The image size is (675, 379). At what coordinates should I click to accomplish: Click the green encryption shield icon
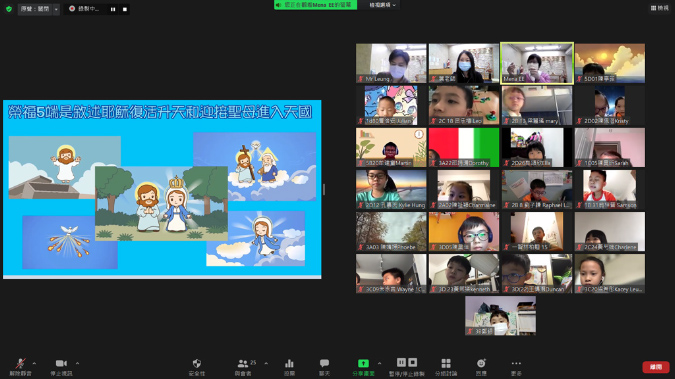[x=9, y=9]
